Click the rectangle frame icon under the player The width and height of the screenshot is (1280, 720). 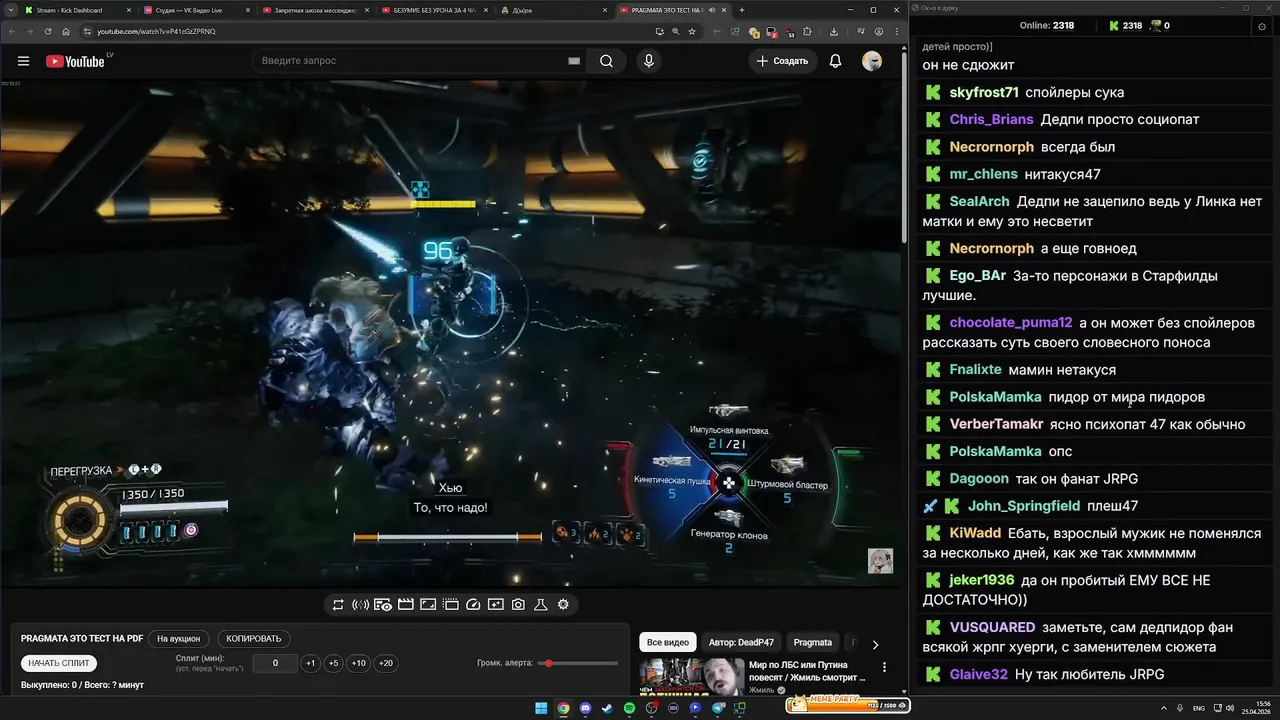tap(428, 604)
